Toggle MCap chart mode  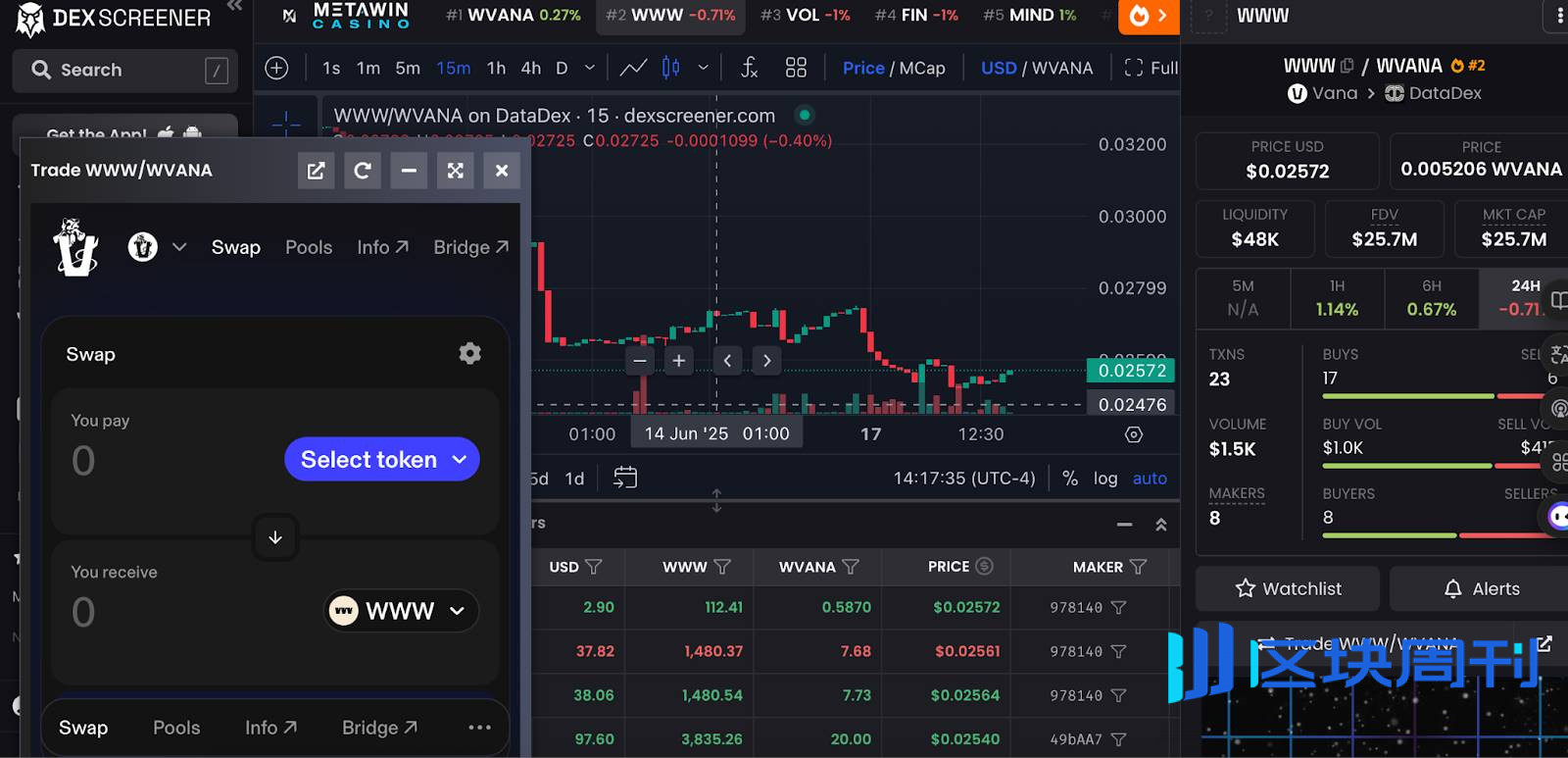[922, 68]
